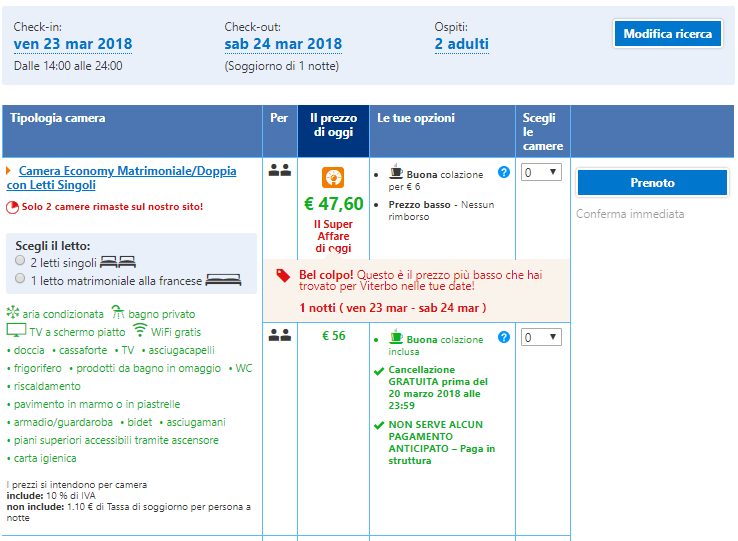Click 'bagno privato' amenity text
This screenshot has width=738, height=541.
[x=161, y=314]
